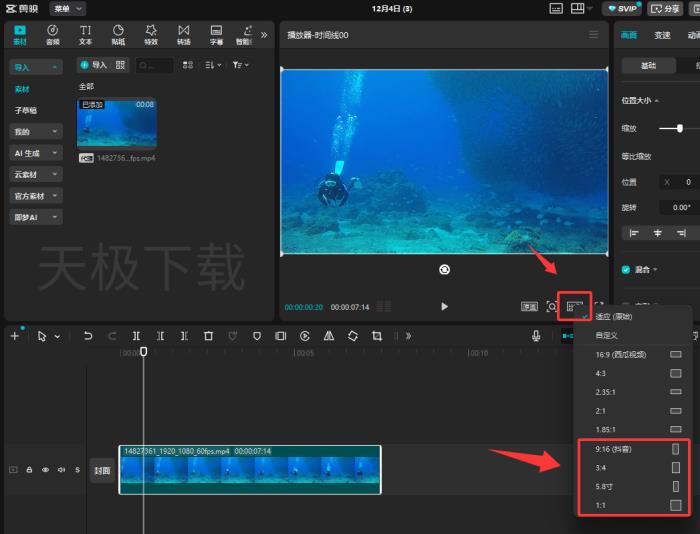Open the 贴纸 (Stickers) panel icon
The width and height of the screenshot is (700, 534).
click(x=118, y=34)
